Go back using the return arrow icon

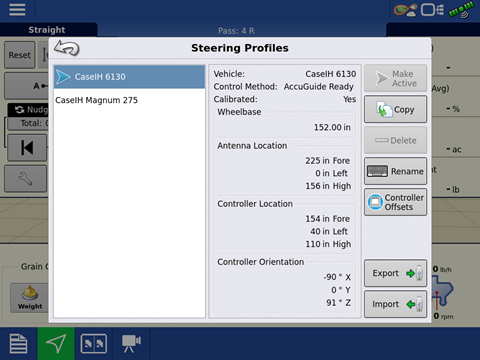67,48
